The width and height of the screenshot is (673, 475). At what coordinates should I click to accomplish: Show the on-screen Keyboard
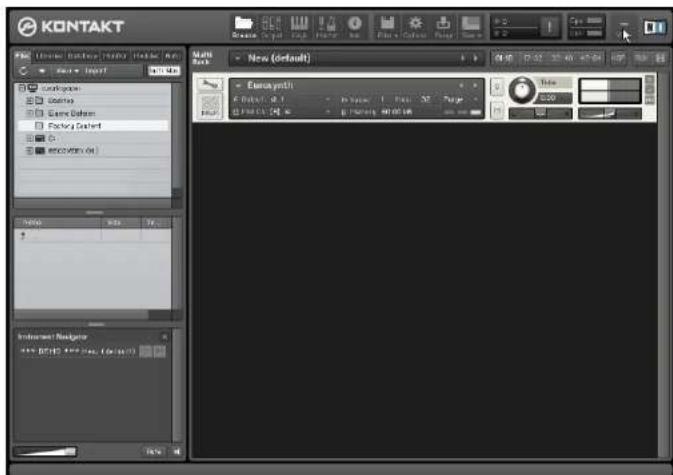[x=299, y=27]
